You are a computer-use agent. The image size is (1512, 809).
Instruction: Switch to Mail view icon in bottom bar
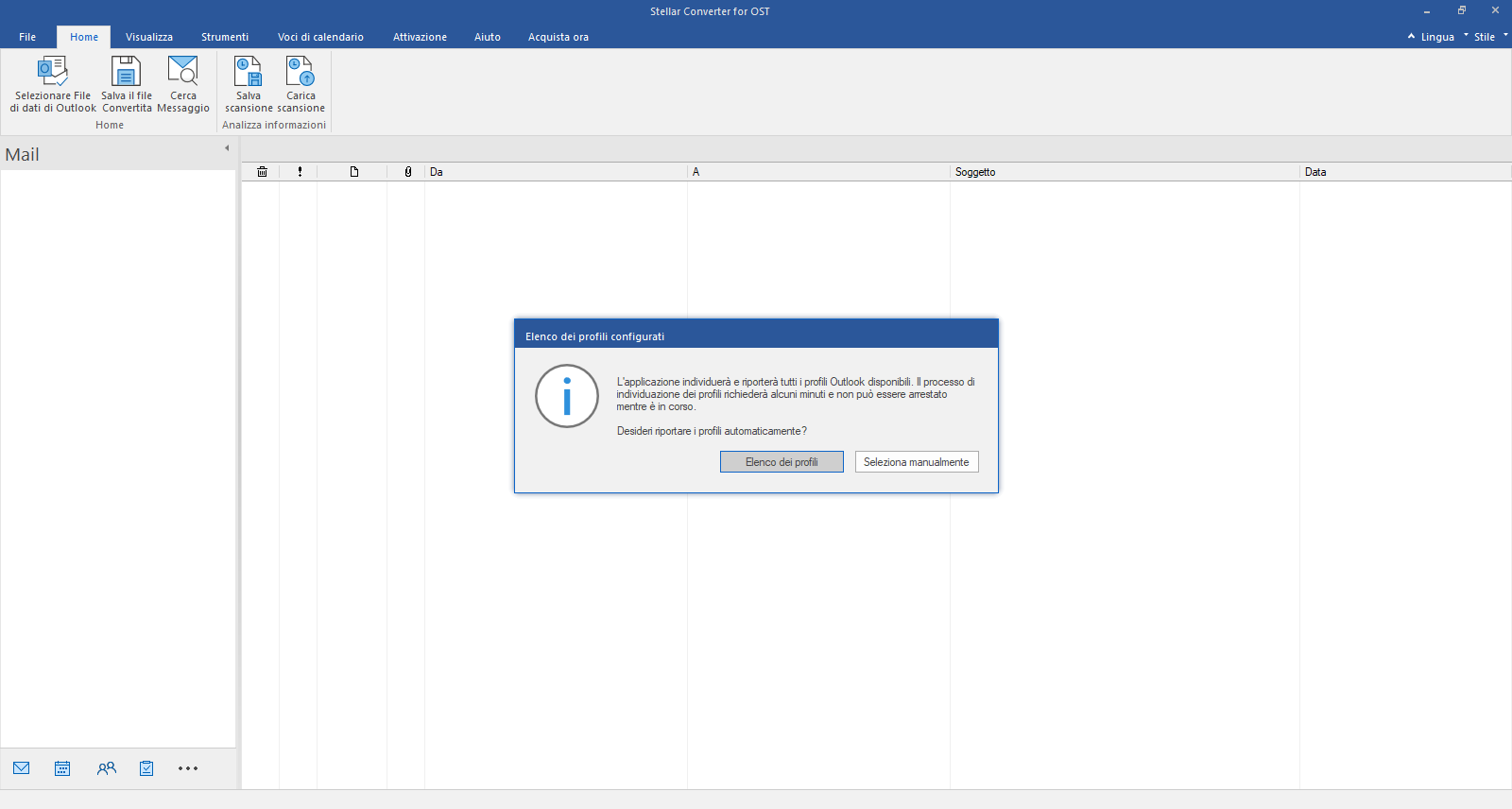22,768
